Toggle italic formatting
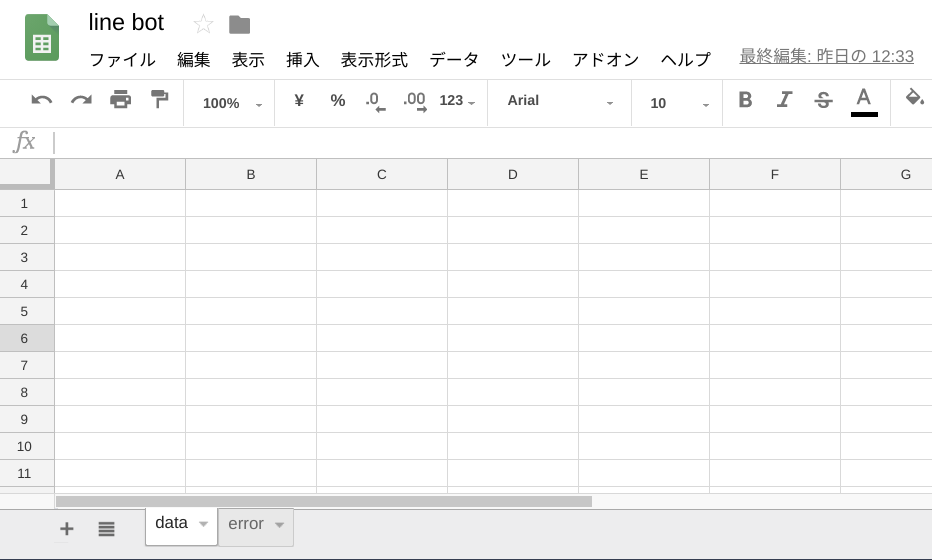 [785, 100]
